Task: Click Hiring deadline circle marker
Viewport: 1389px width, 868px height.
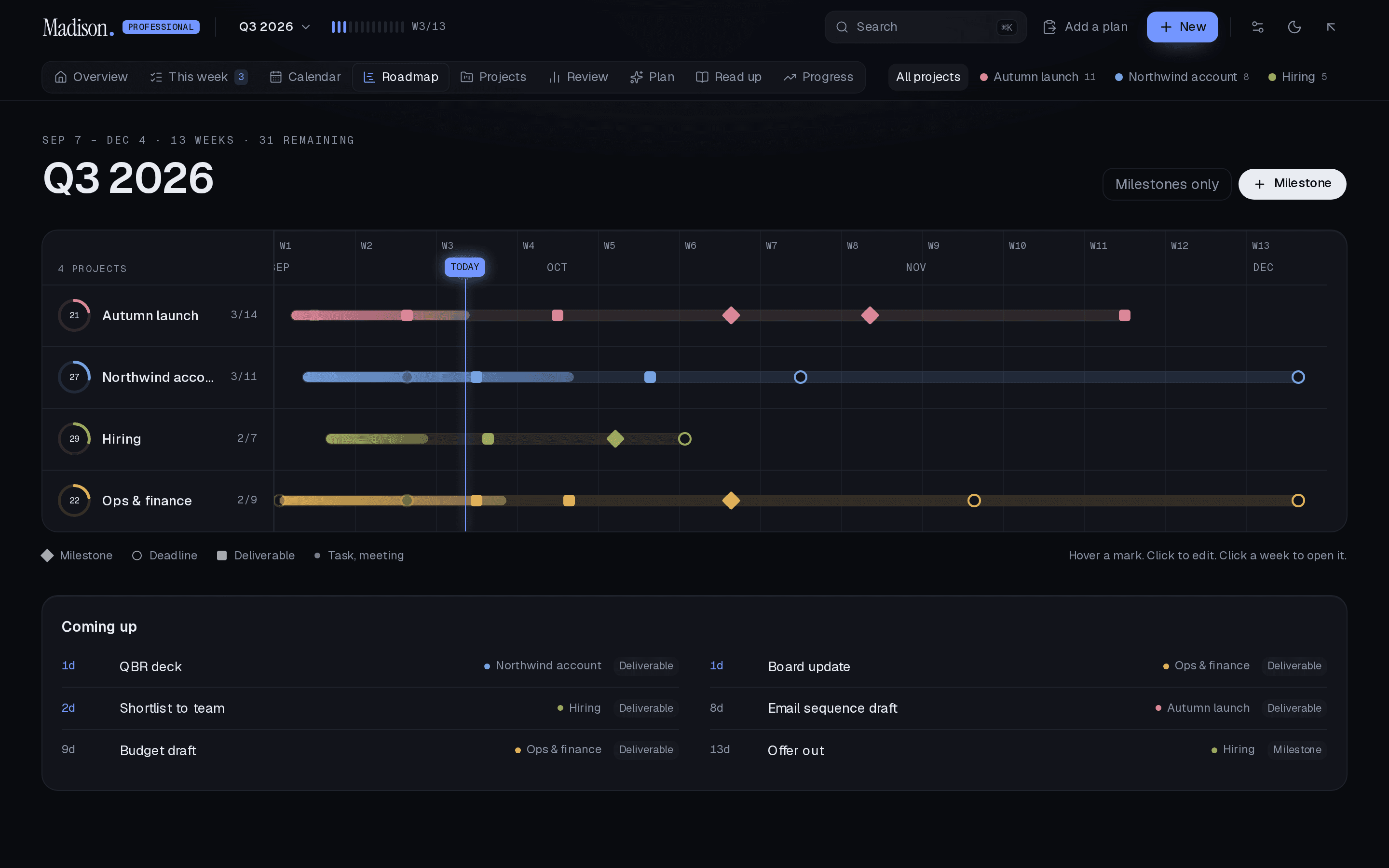Action: (684, 439)
